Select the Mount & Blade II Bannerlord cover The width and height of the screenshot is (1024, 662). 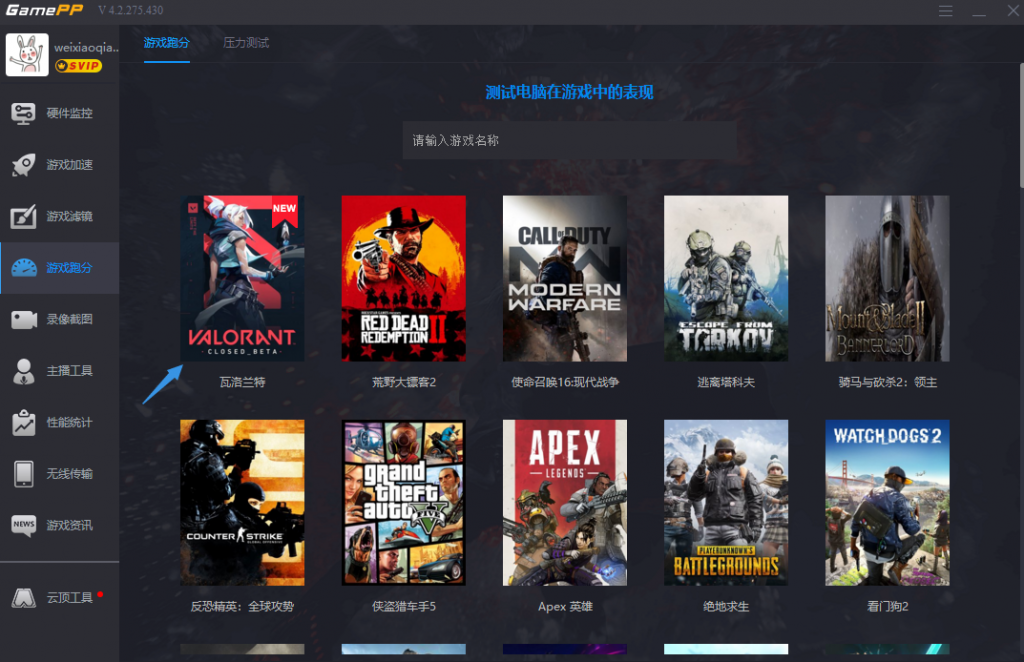pos(888,278)
